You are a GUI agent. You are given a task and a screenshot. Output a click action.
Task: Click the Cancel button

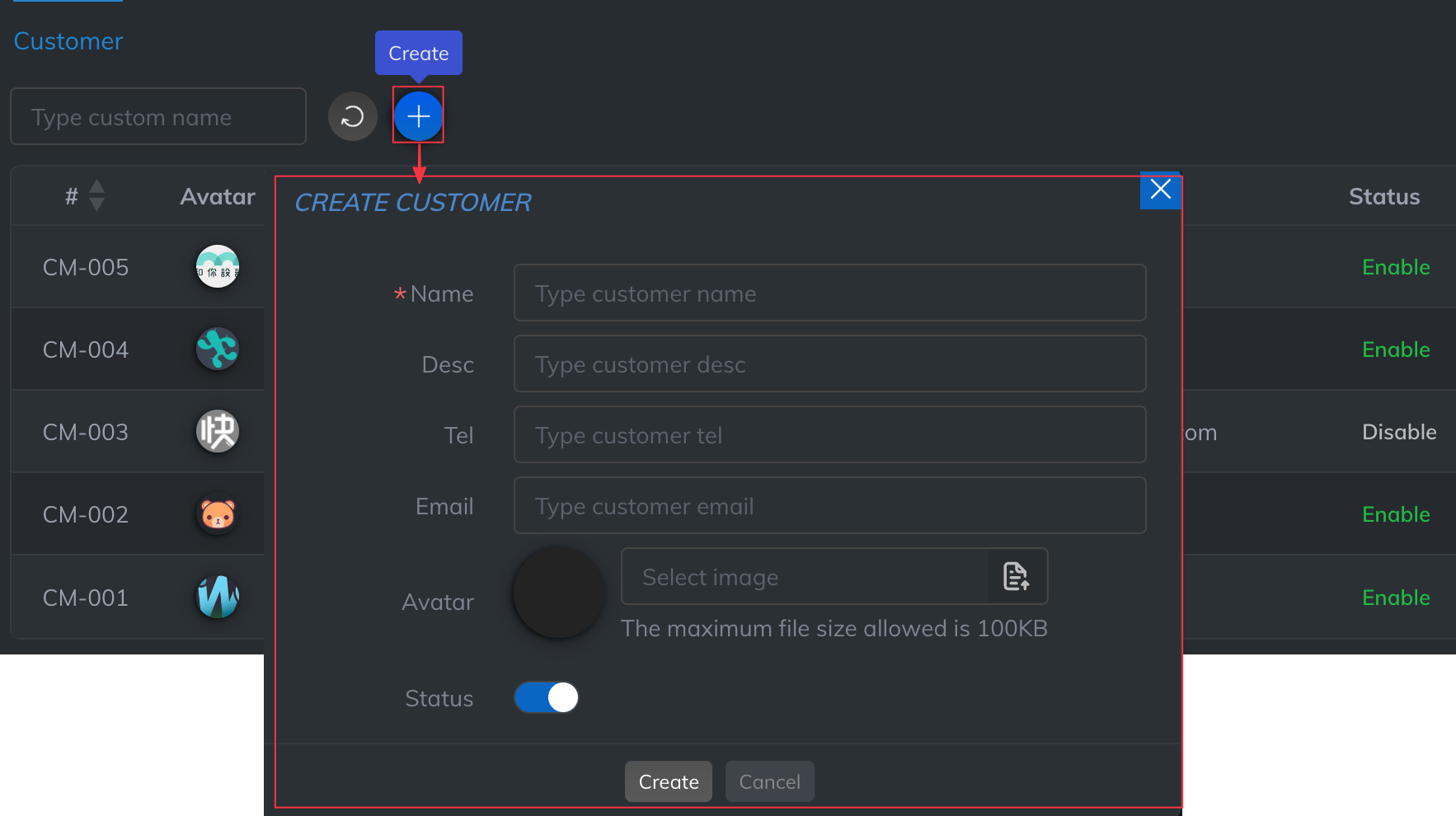point(769,781)
